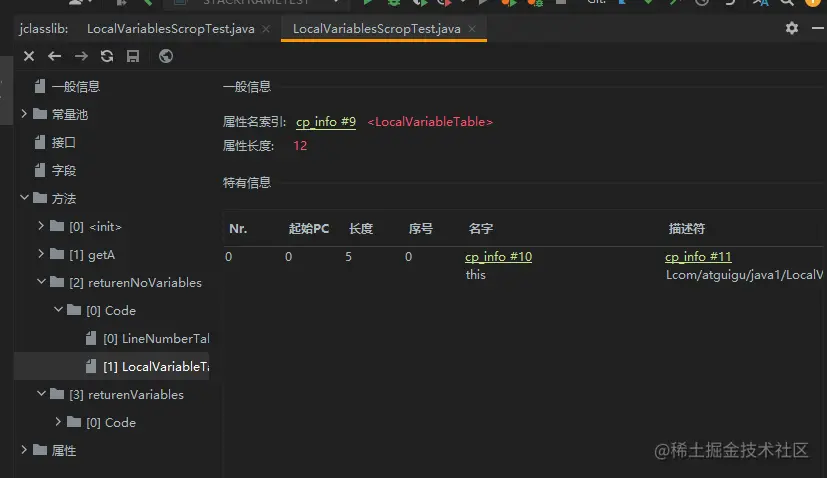Open the jclasslib panel settings gear
The height and width of the screenshot is (478, 827).
[792, 28]
